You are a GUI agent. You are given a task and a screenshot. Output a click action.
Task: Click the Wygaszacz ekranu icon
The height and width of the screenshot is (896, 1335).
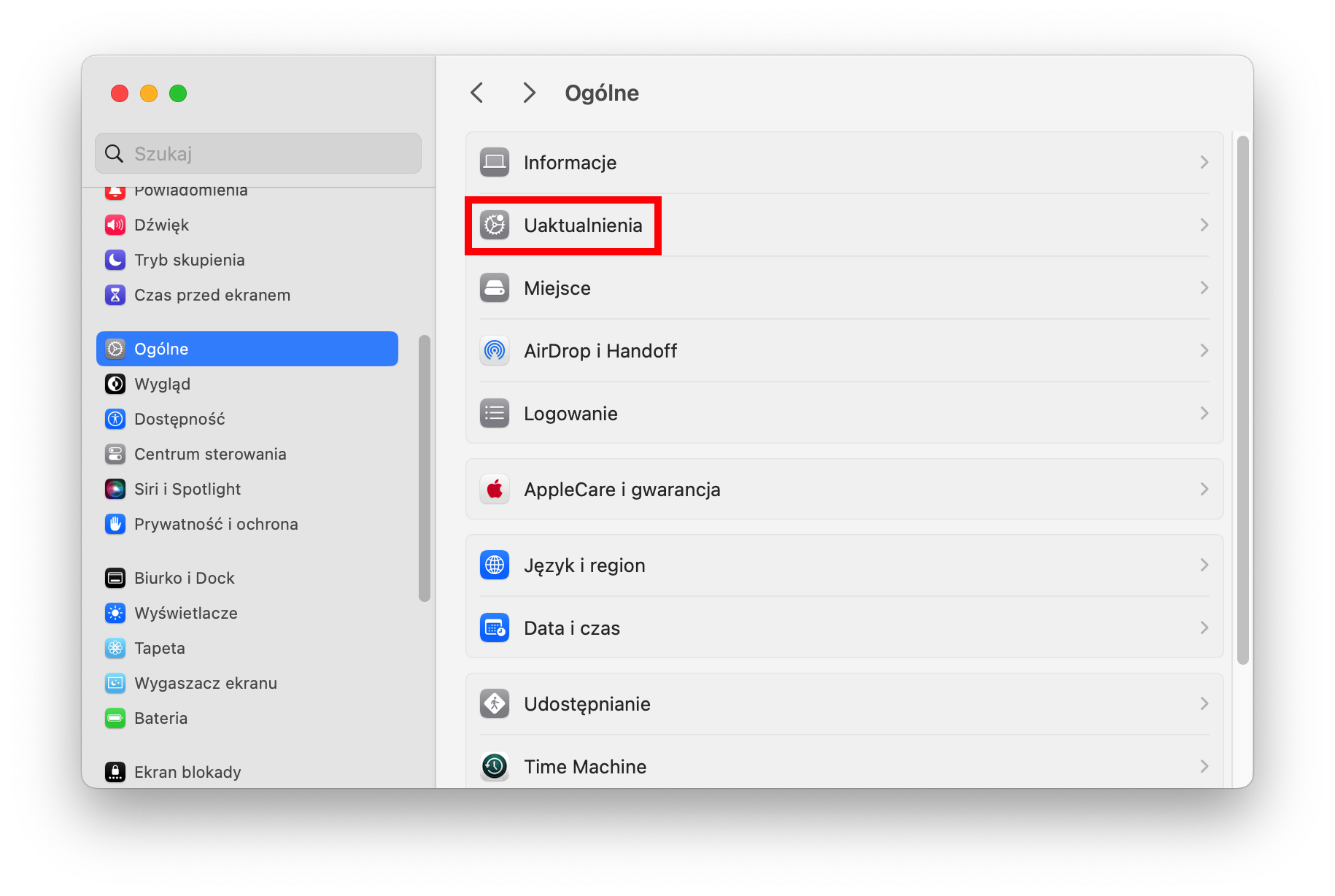pos(115,683)
